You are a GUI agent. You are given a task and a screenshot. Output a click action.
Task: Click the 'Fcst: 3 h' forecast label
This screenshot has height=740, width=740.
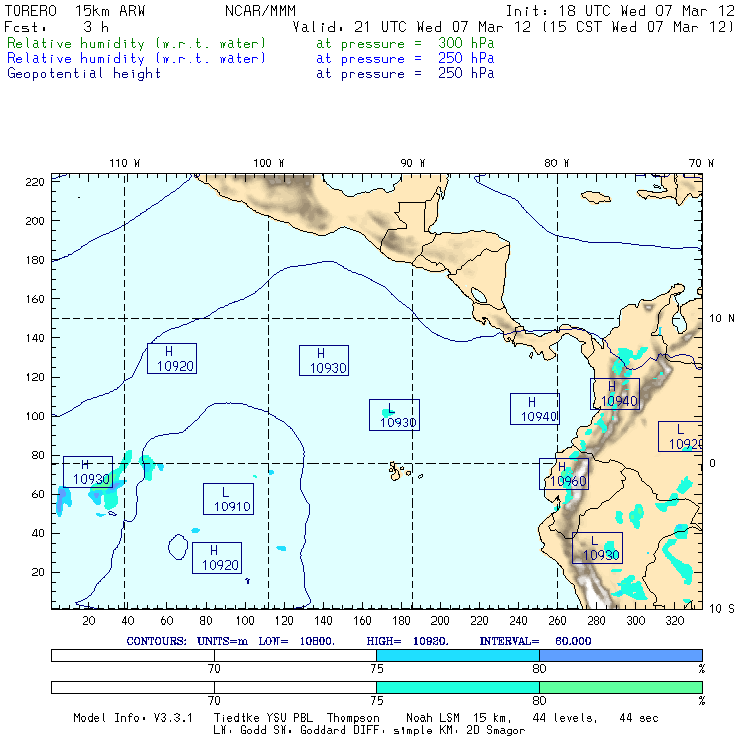[57, 27]
